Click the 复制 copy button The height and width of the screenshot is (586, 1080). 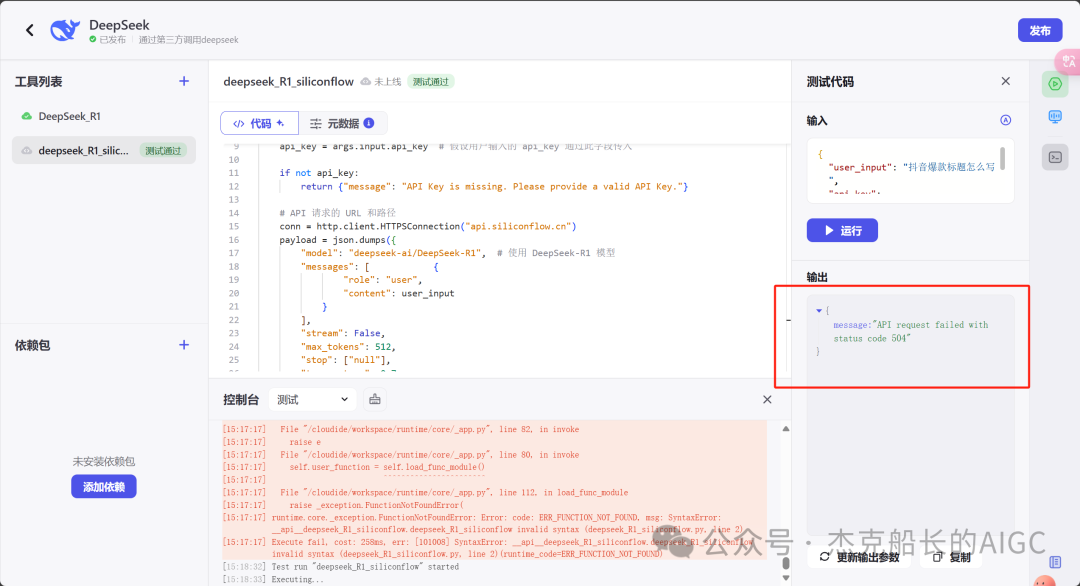pos(951,557)
